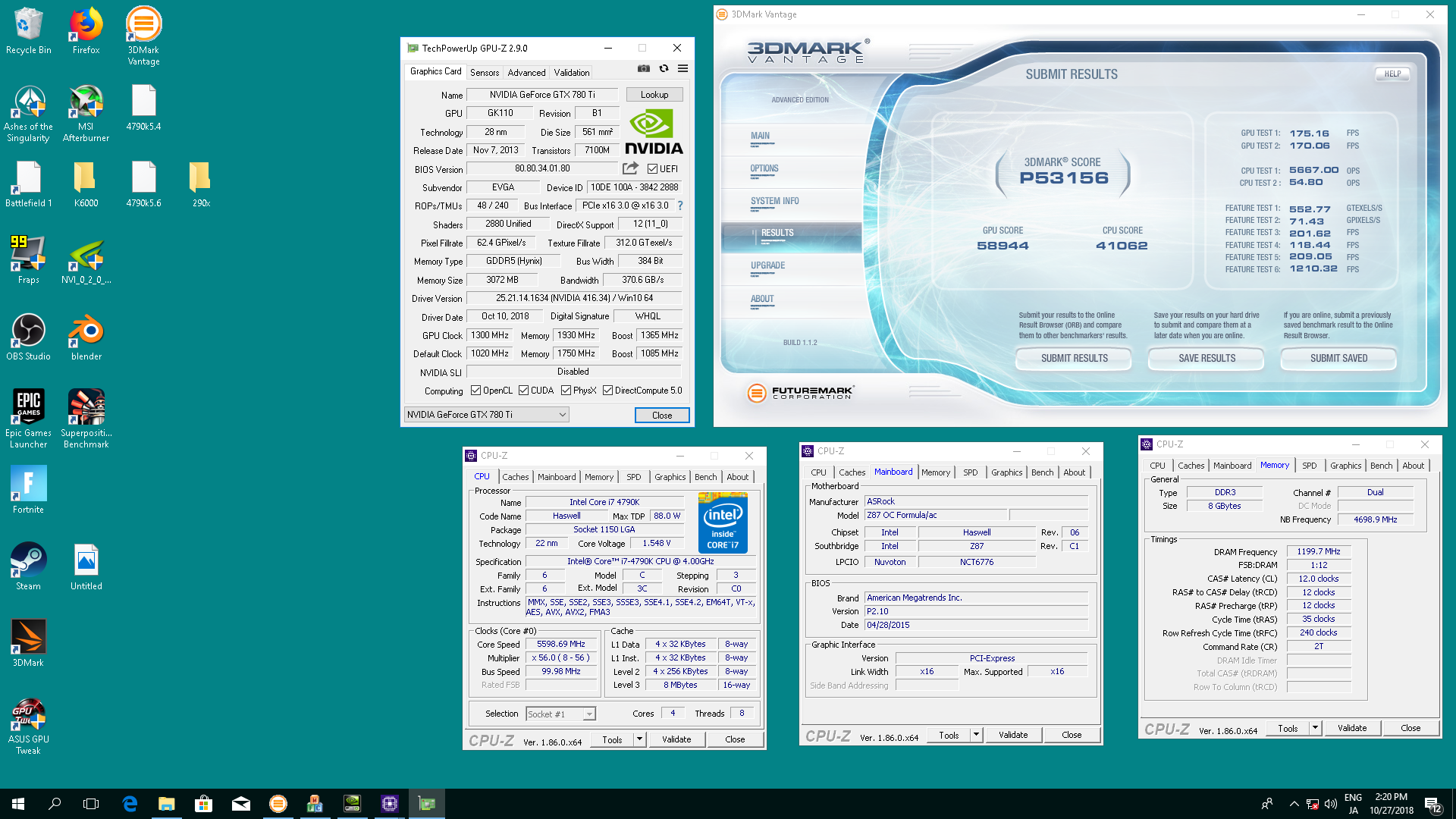Launch Fraps from the desktop
The width and height of the screenshot is (1456, 819).
(28, 260)
